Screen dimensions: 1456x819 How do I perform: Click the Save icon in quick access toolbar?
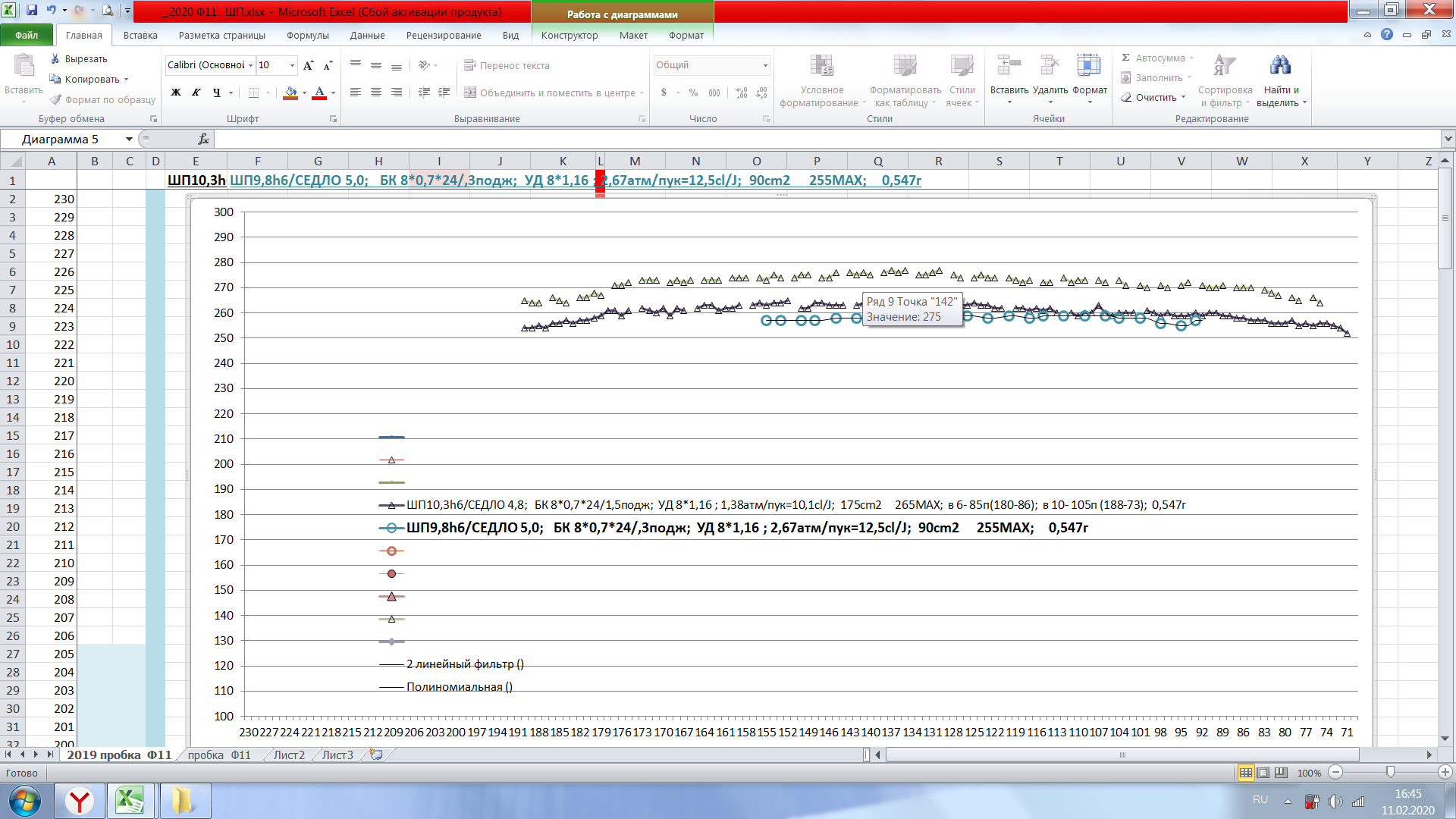(32, 11)
